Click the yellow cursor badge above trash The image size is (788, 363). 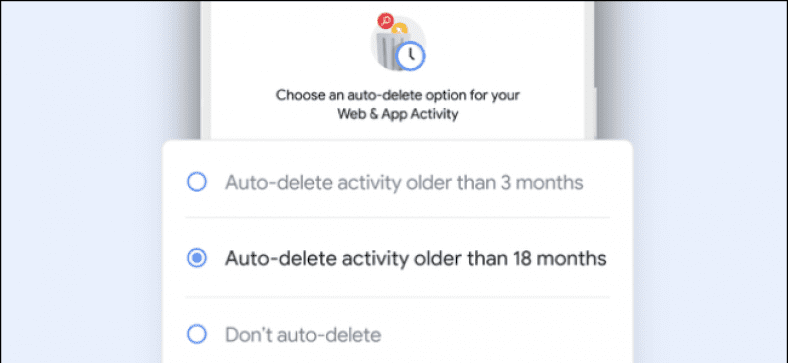(x=399, y=30)
